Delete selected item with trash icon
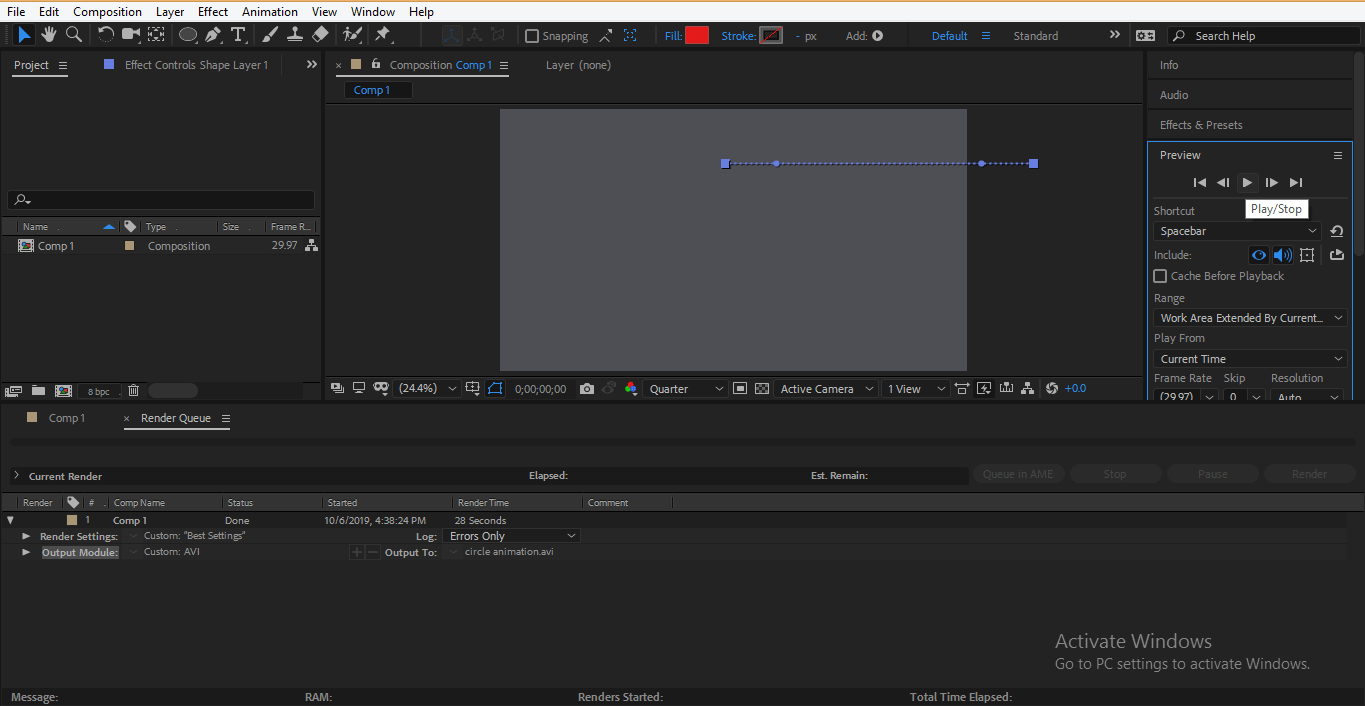Image resolution: width=1365 pixels, height=706 pixels. coord(133,391)
